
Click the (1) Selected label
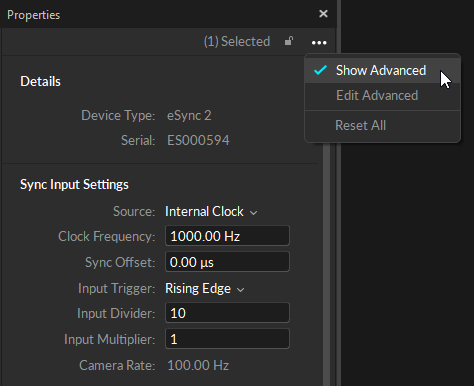coord(237,42)
